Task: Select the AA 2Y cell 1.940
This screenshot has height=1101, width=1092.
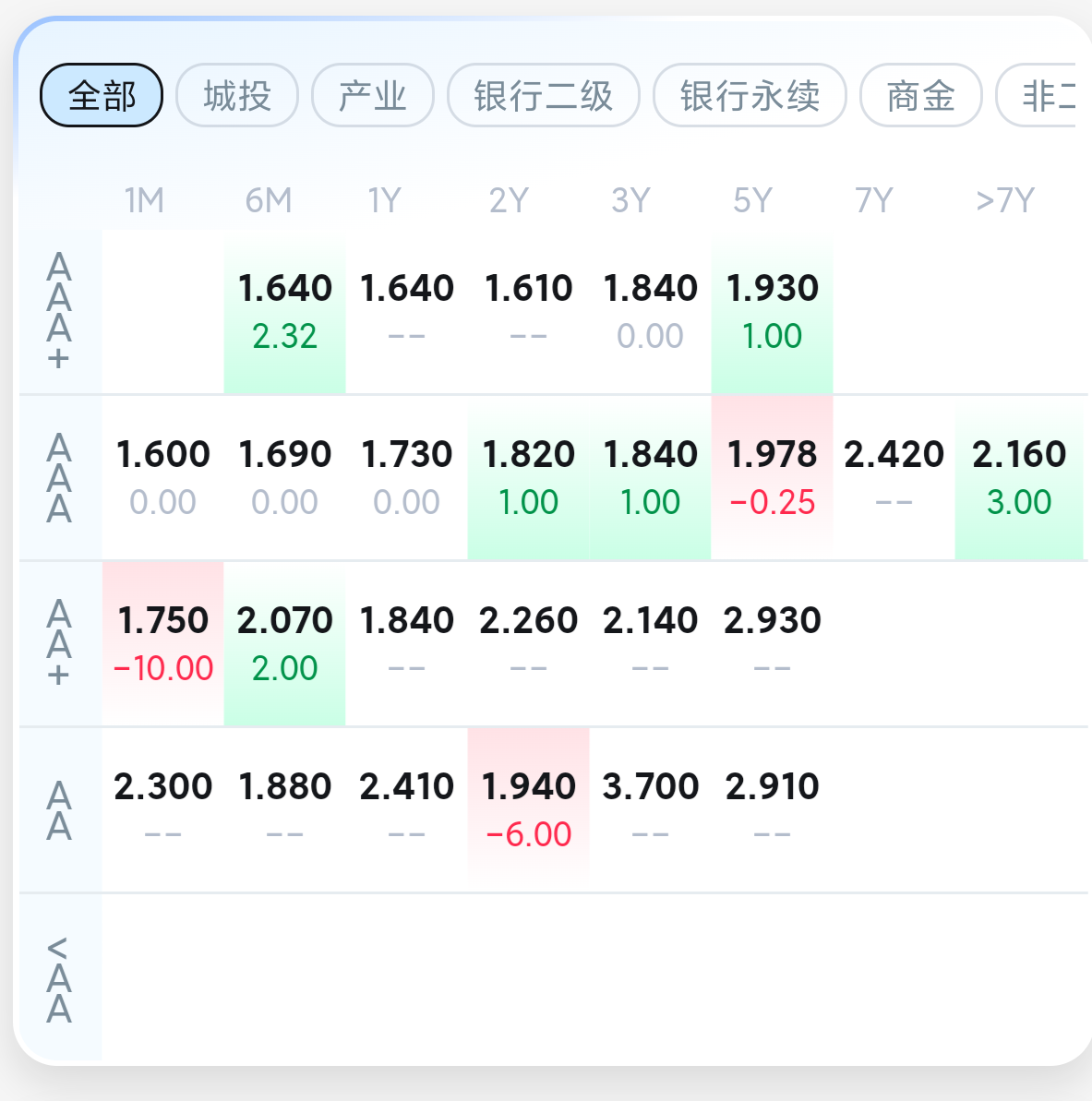Action: click(528, 809)
